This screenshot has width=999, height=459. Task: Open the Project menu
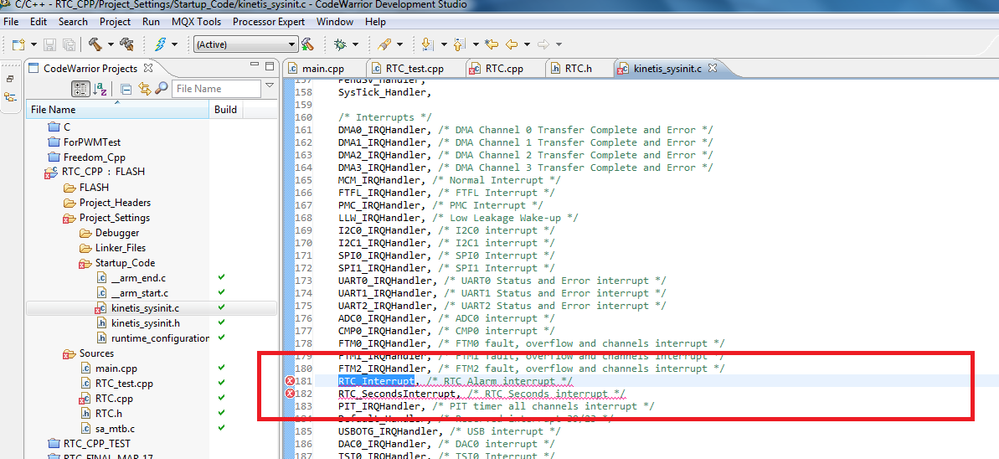coord(115,22)
